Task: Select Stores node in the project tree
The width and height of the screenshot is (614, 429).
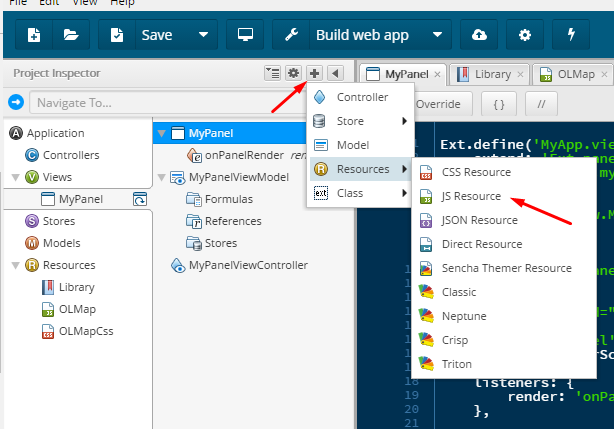Action: pos(59,221)
